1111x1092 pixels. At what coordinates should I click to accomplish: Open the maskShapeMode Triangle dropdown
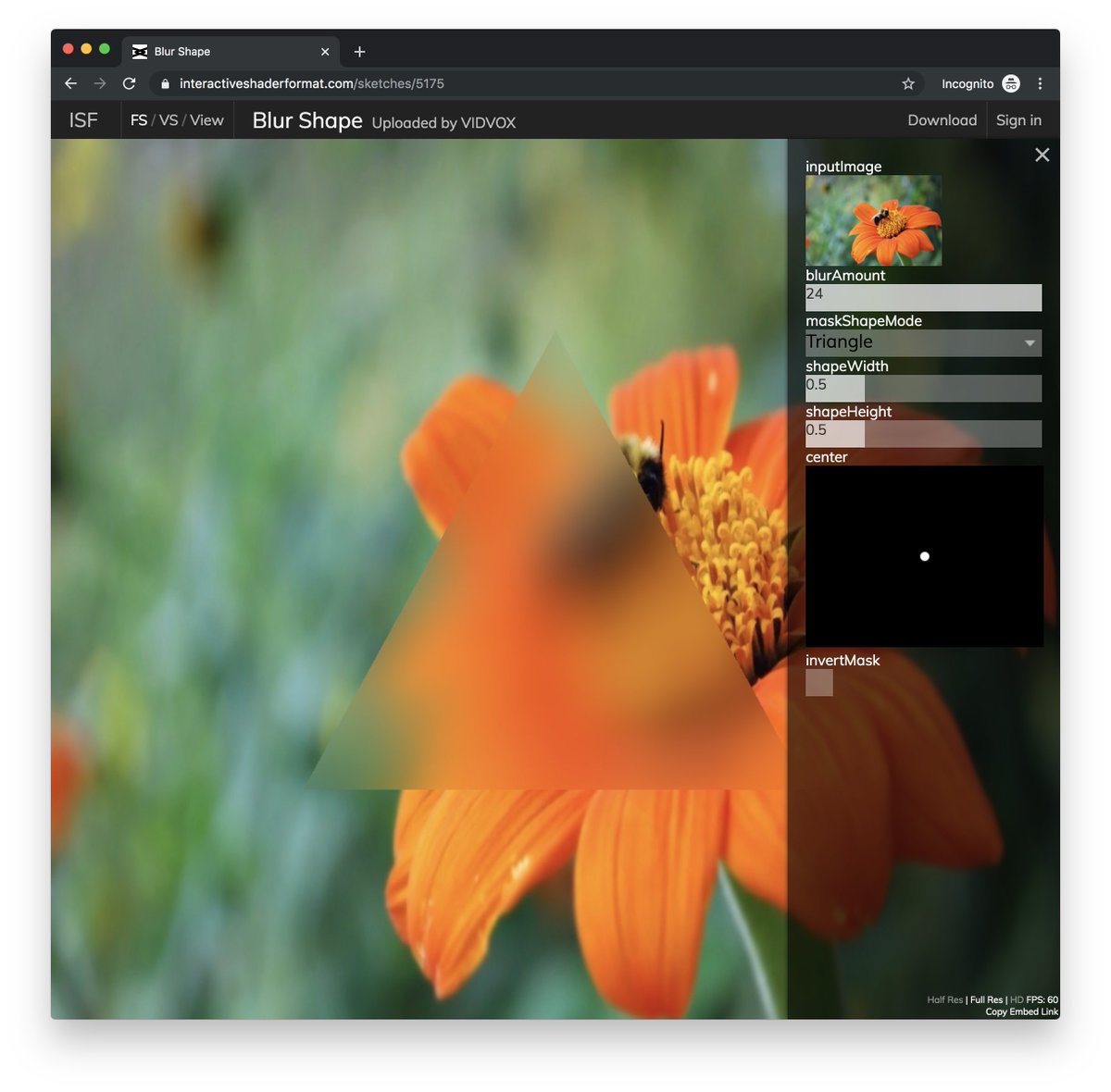click(923, 342)
